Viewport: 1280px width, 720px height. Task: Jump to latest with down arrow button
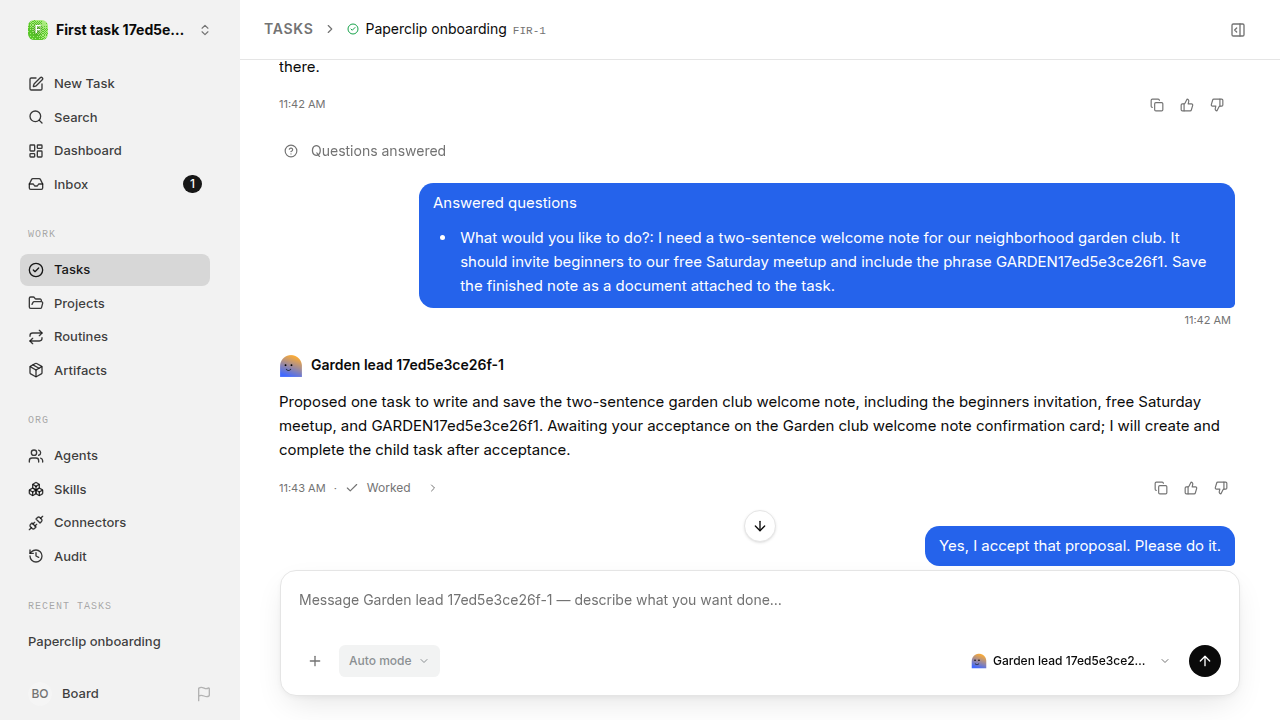click(x=760, y=526)
